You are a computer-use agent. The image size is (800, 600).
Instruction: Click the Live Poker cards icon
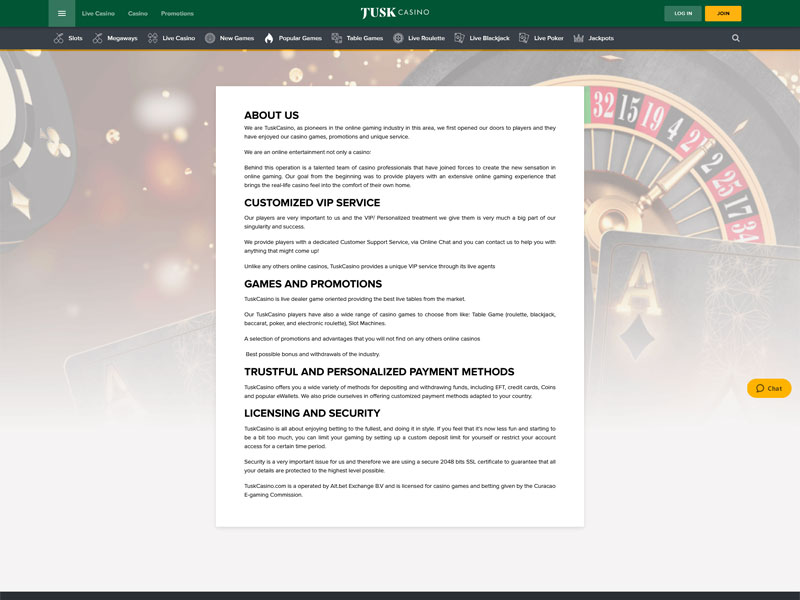[524, 38]
